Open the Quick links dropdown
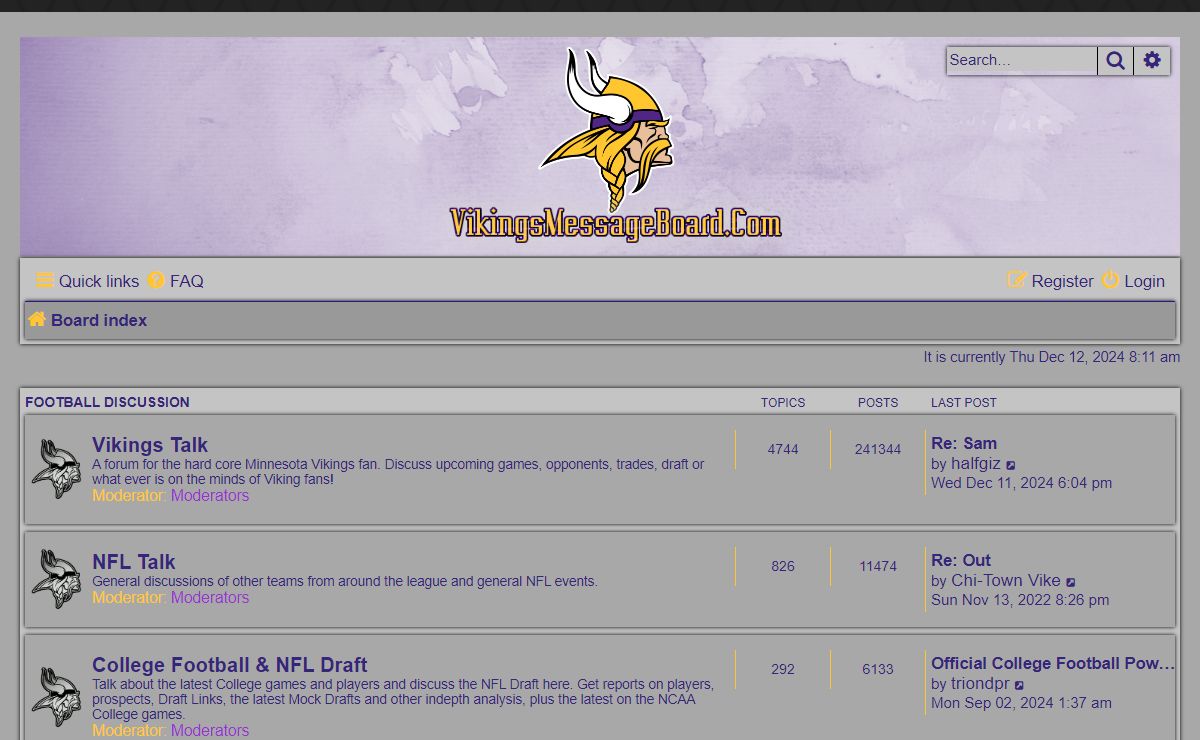This screenshot has width=1200, height=740. [88, 281]
